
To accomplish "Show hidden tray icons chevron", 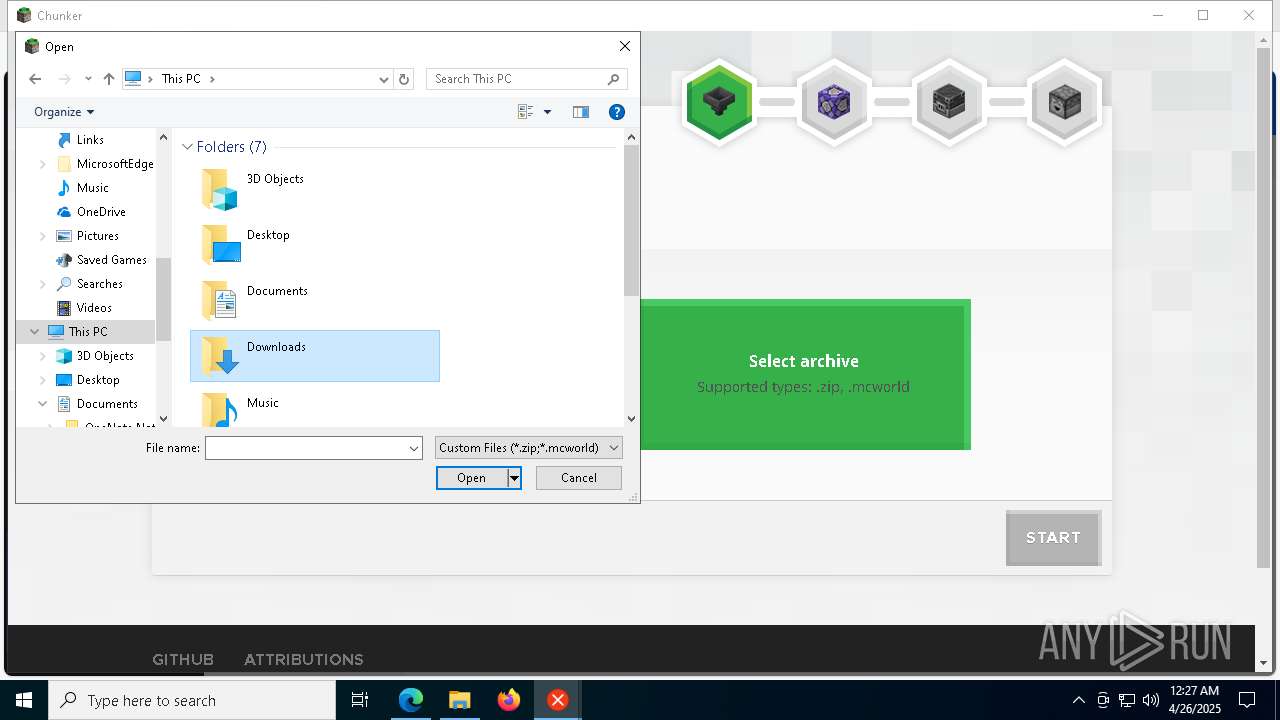I will click(1078, 700).
